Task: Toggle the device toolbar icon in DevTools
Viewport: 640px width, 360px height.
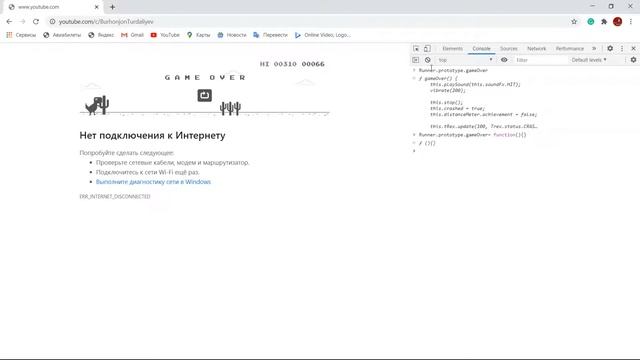Action: (427, 49)
